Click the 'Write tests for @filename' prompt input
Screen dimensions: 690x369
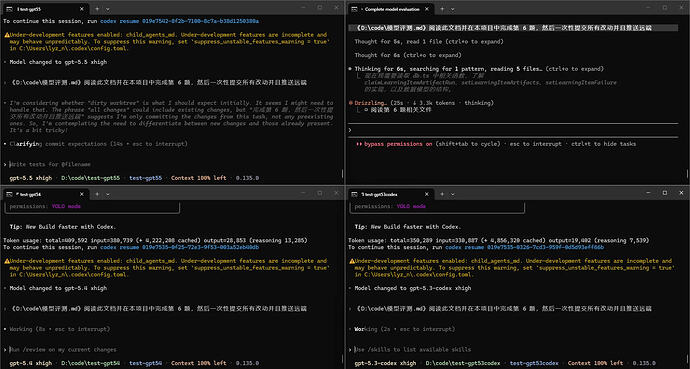(x=50, y=164)
